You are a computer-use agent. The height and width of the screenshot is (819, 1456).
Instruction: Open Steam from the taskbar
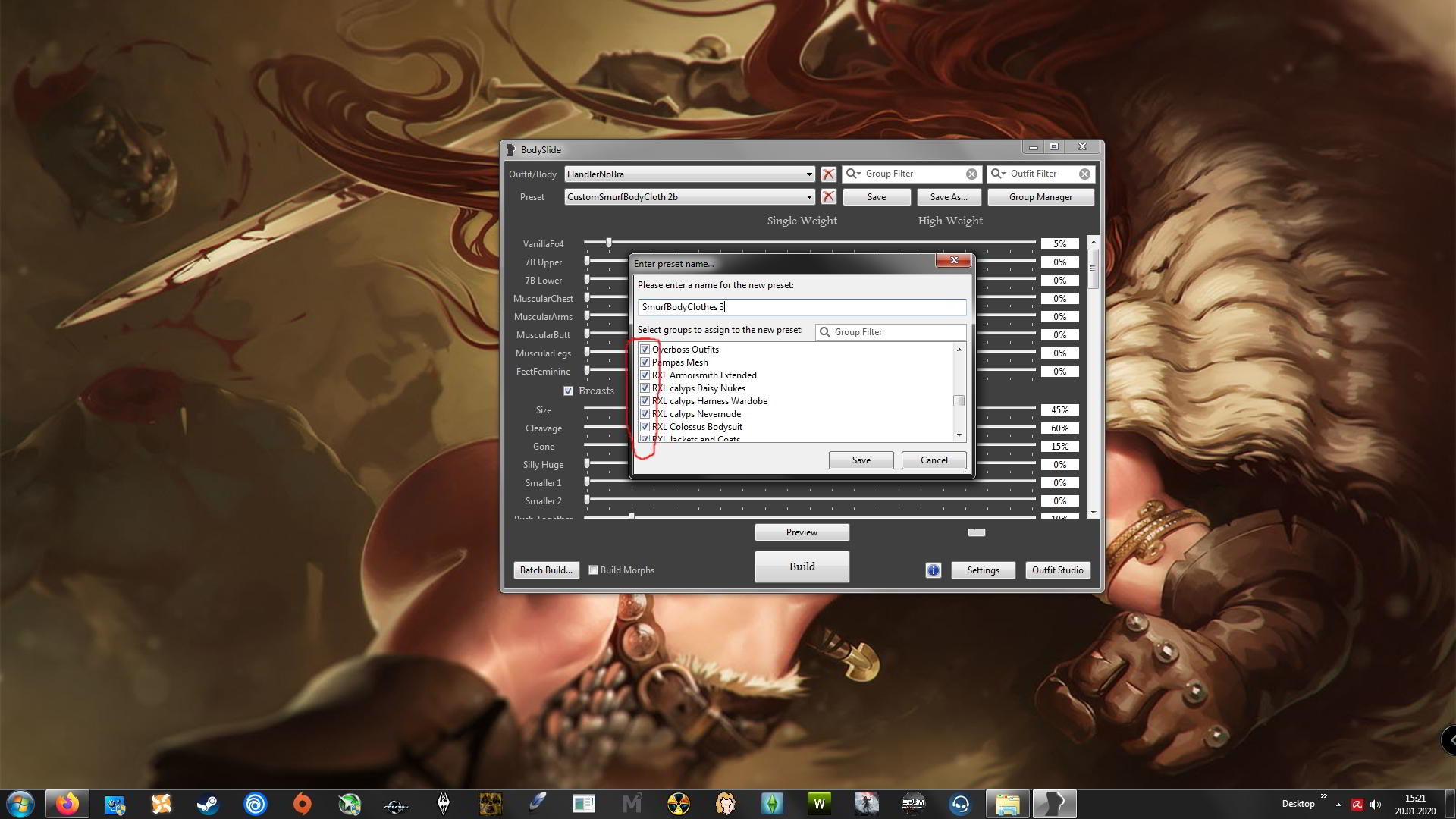click(x=208, y=804)
